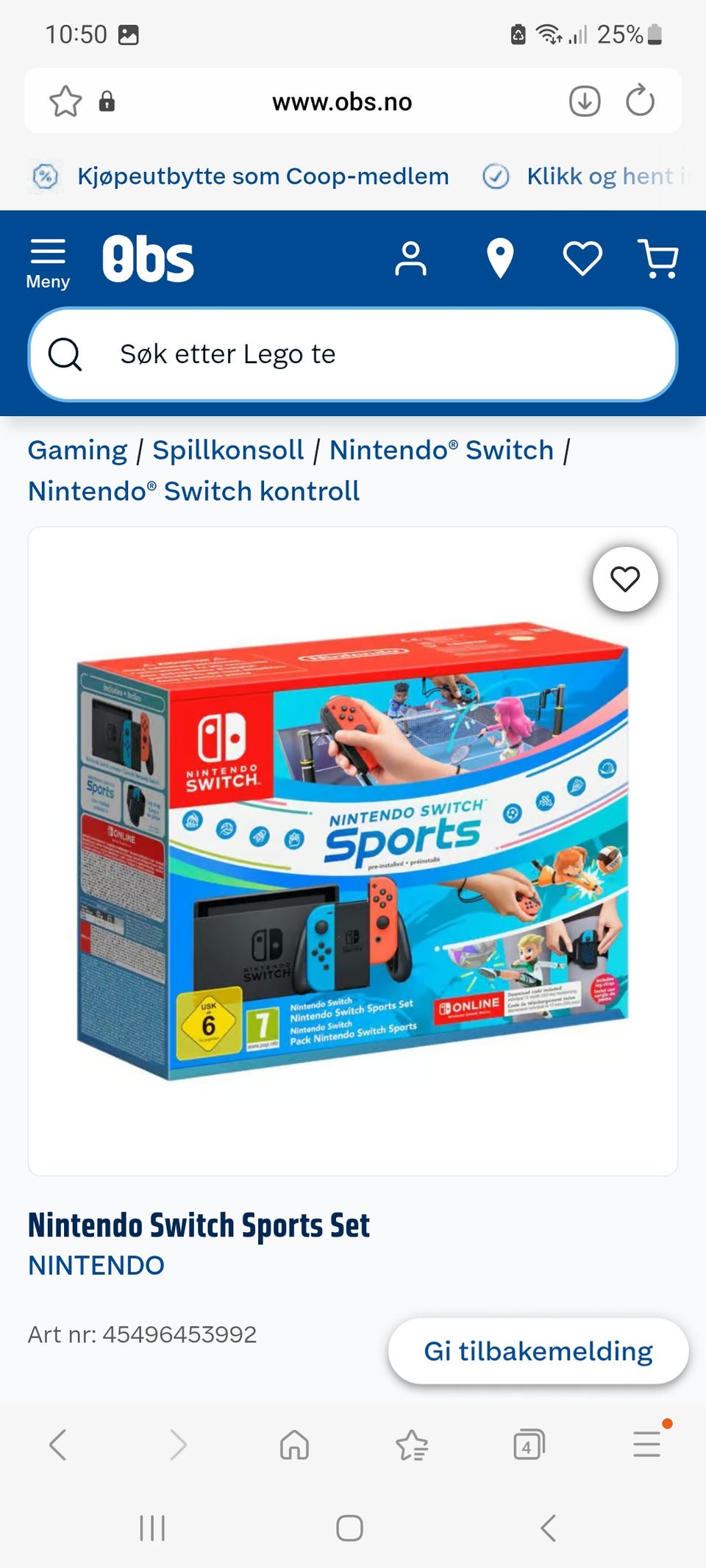The height and width of the screenshot is (1568, 706).
Task: Open Kjøpeutbytte som Coop-medlem banner link
Action: pyautogui.click(x=263, y=176)
